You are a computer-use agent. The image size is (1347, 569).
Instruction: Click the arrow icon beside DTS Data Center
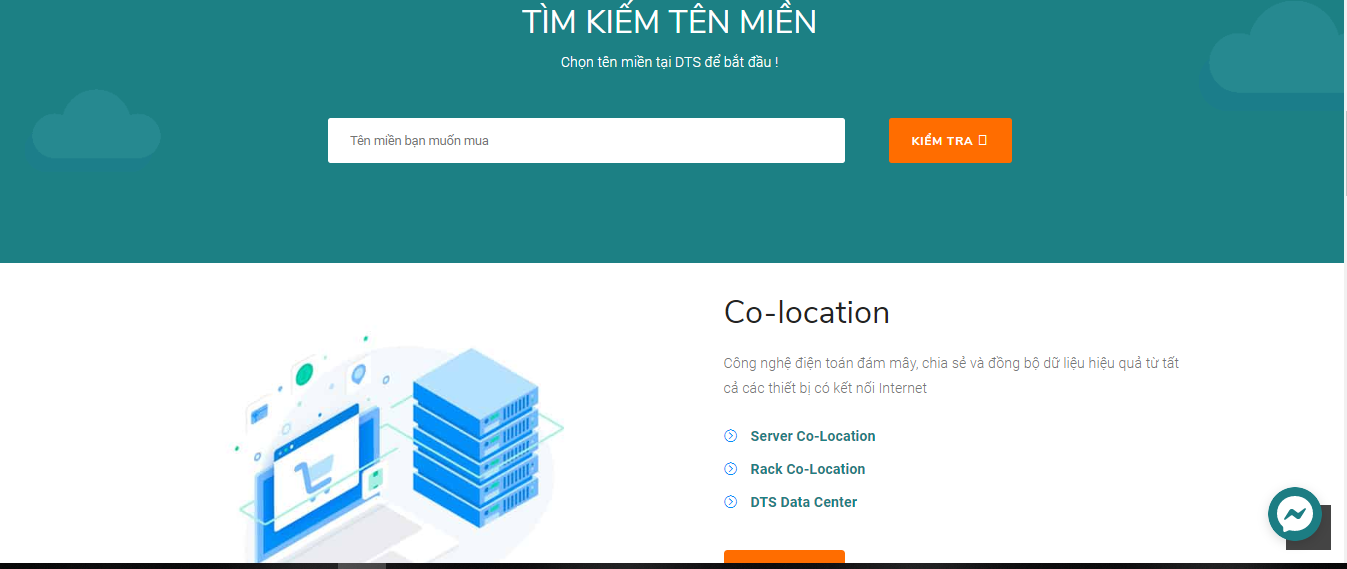click(x=731, y=502)
